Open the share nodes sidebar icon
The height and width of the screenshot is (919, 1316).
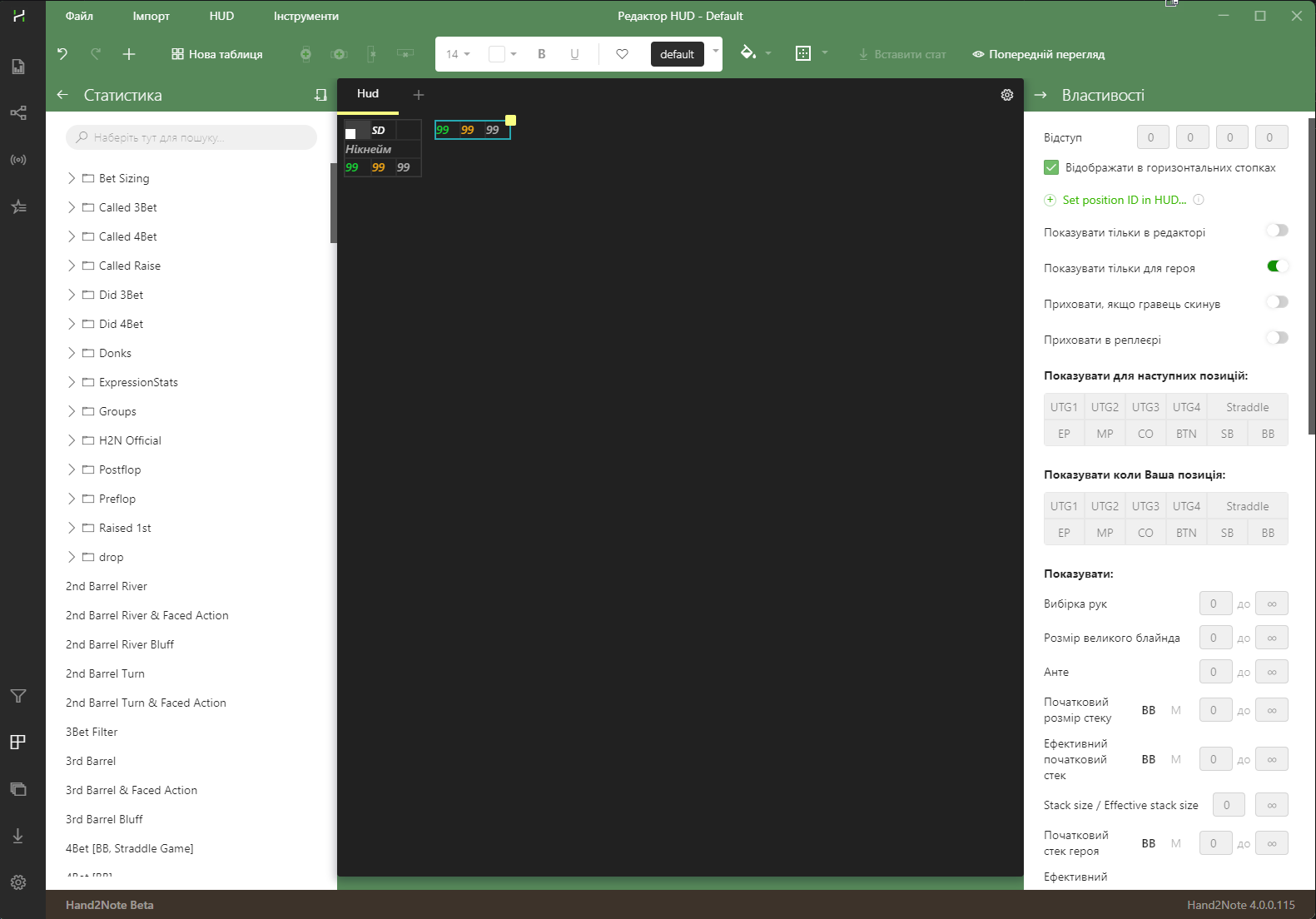[18, 112]
